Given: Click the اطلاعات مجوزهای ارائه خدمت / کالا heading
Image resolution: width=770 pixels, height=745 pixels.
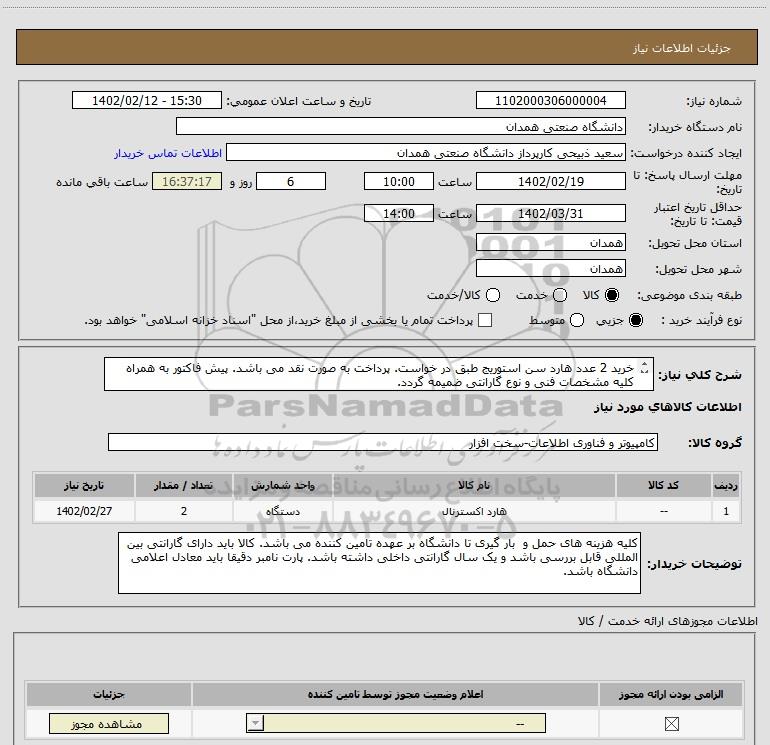Looking at the screenshot, I should coord(667,621).
